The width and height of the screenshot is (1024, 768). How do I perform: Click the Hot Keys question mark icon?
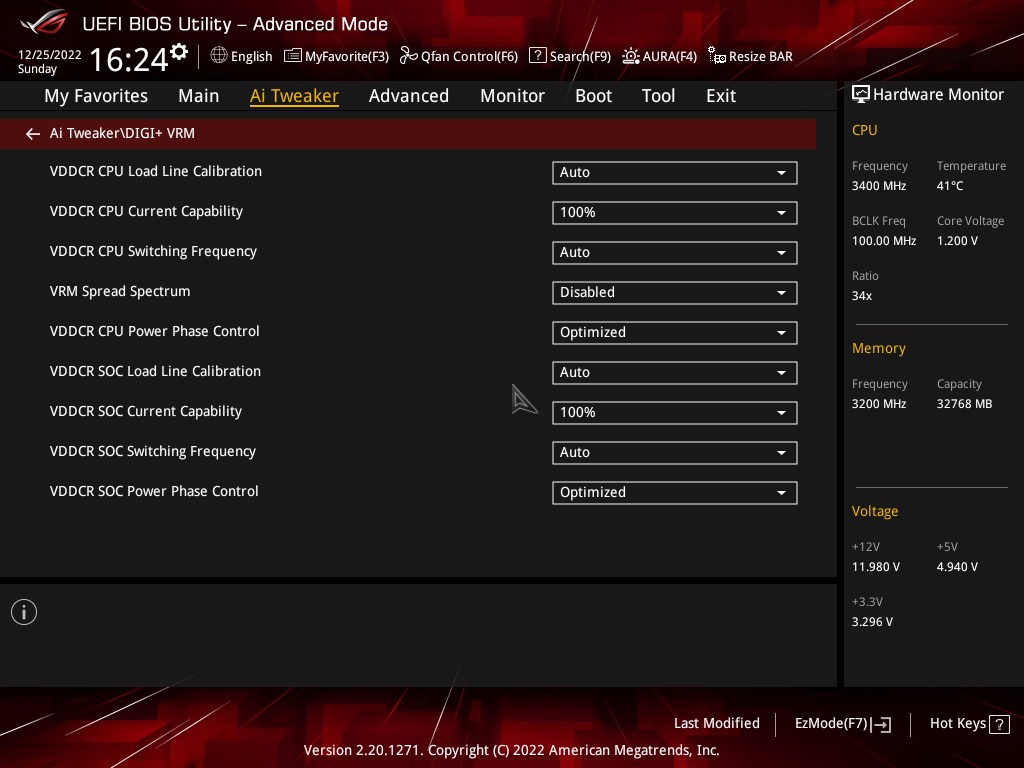pos(999,724)
